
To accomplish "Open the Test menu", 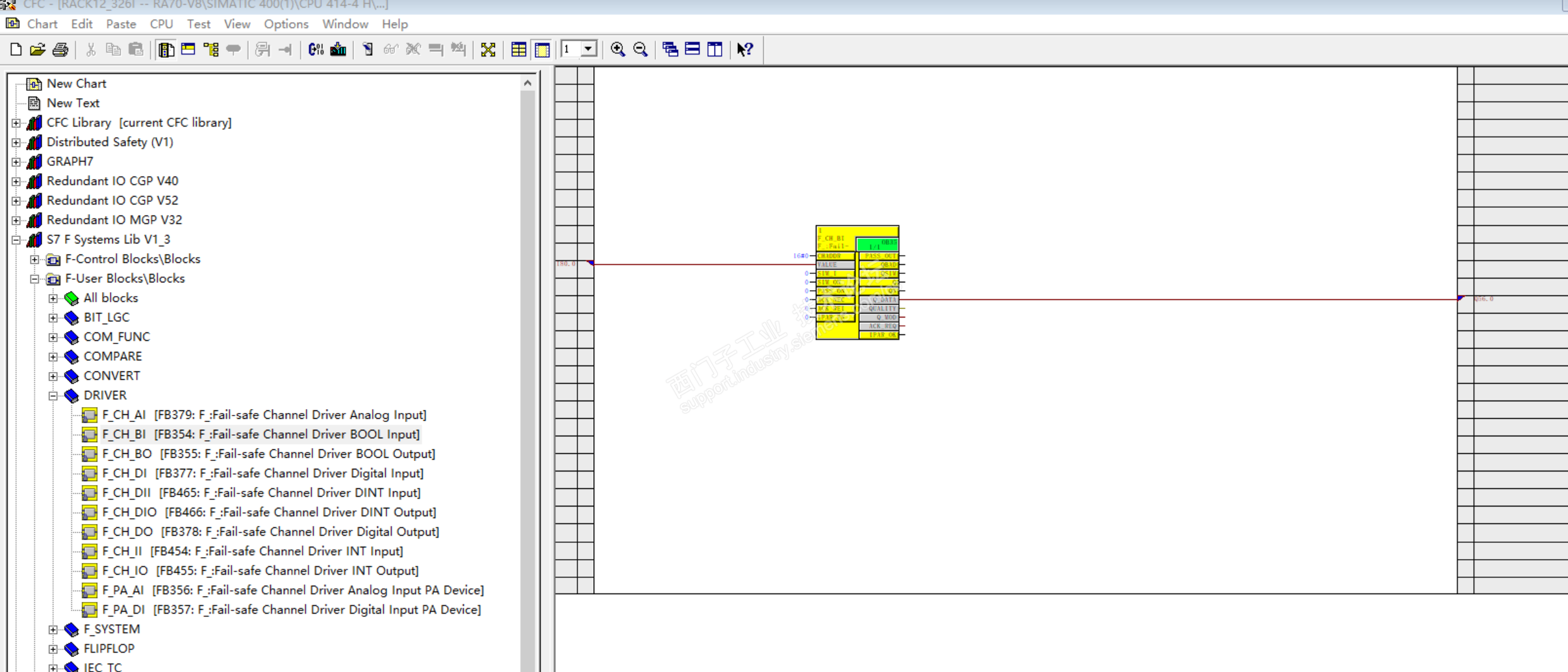I will [x=199, y=24].
